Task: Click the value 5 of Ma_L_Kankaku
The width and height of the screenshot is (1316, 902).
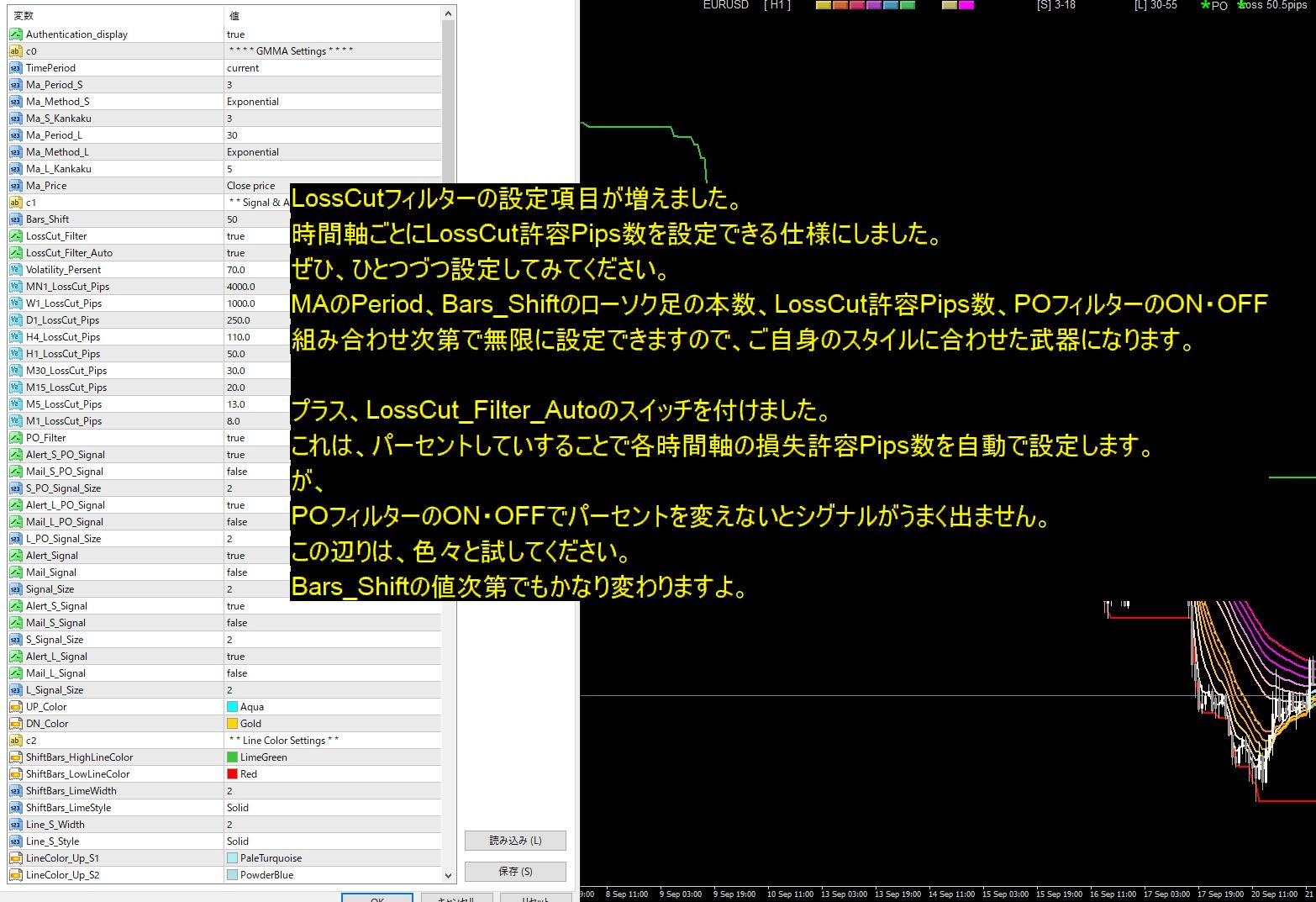Action: coord(229,169)
